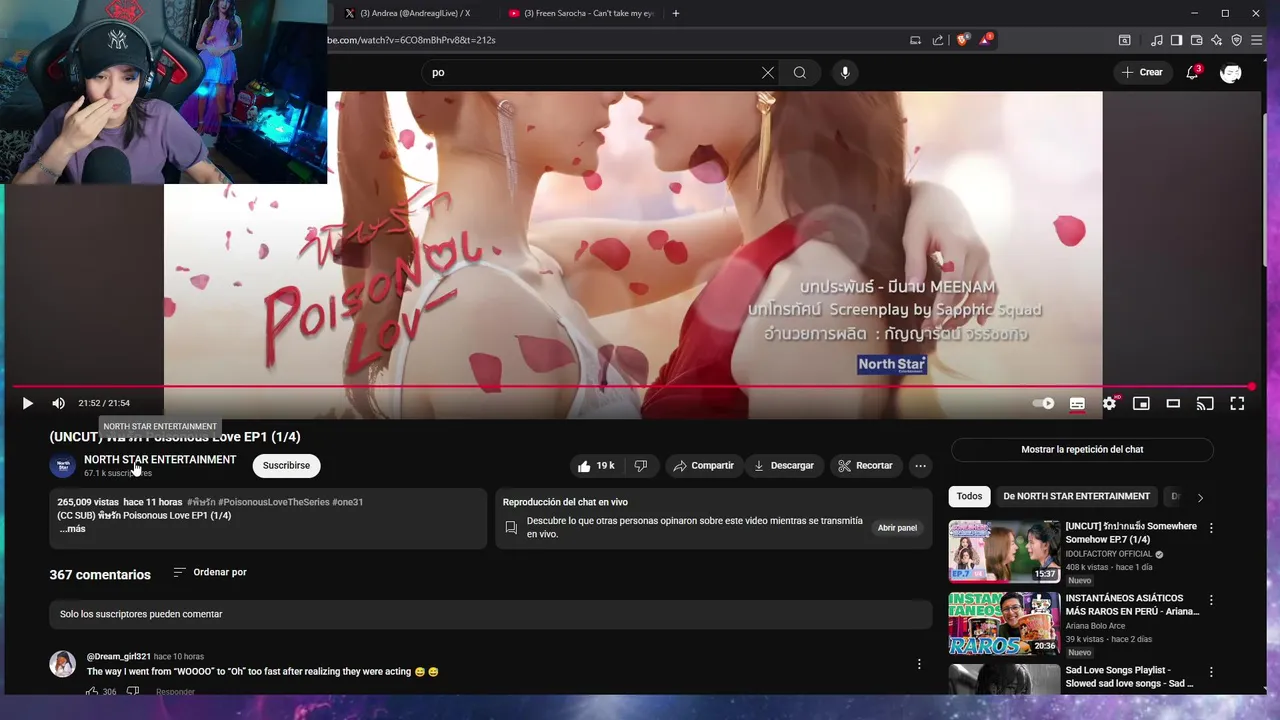Open the Somewhere Somehow EP.7 thumbnail

point(1004,551)
